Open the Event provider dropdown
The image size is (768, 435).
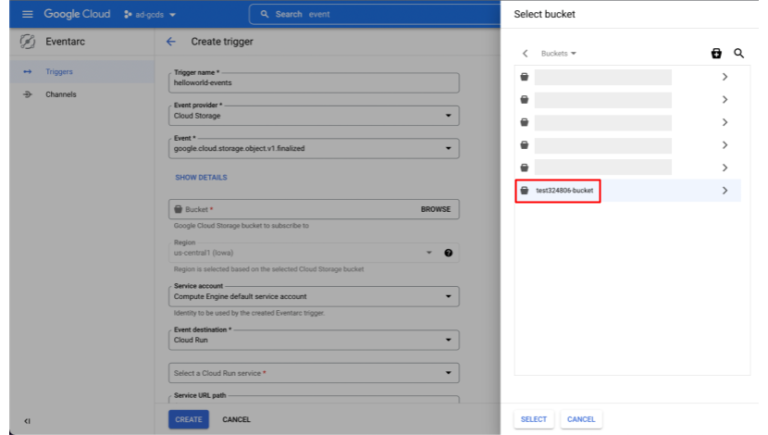coord(314,116)
